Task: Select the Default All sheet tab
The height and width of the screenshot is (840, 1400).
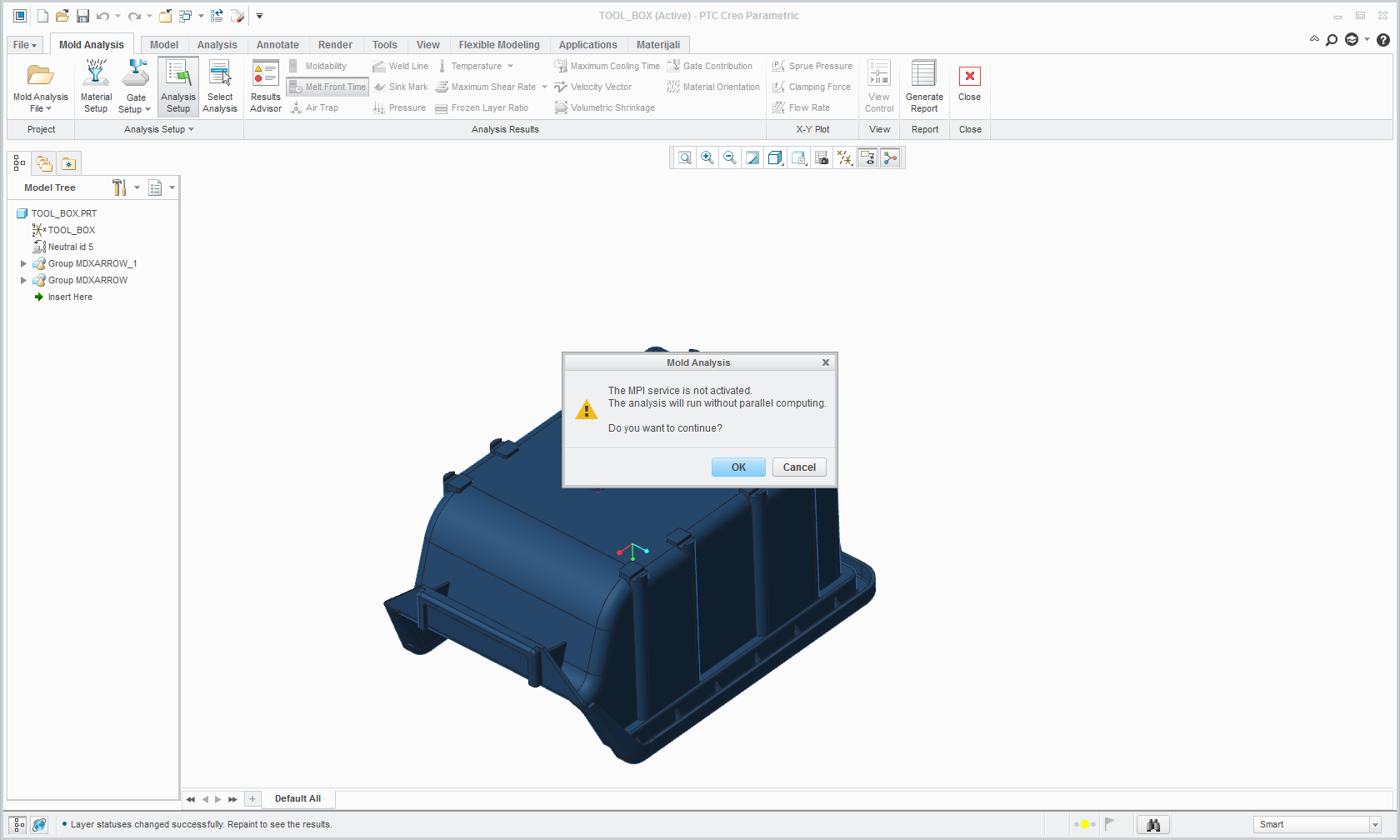Action: pyautogui.click(x=297, y=798)
